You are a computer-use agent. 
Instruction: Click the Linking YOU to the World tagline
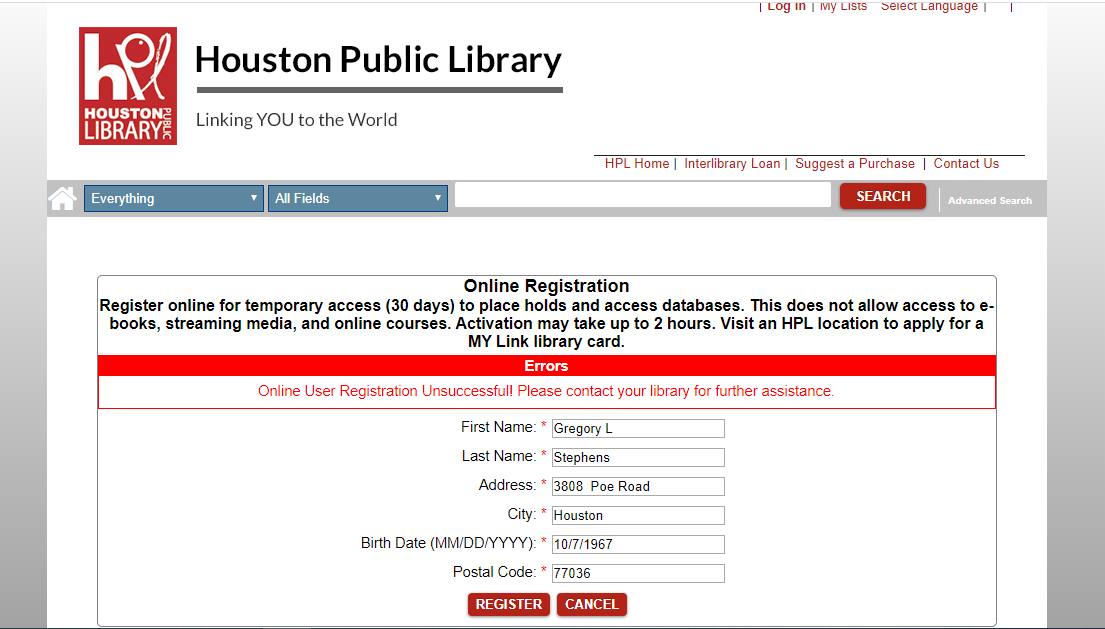297,120
